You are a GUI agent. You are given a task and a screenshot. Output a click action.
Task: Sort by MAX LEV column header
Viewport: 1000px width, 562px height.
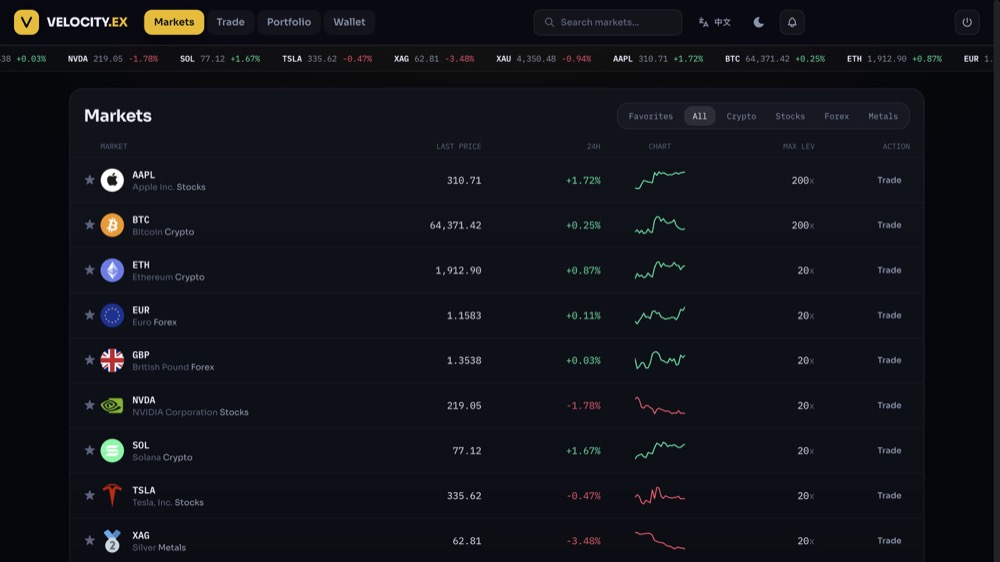tap(798, 147)
